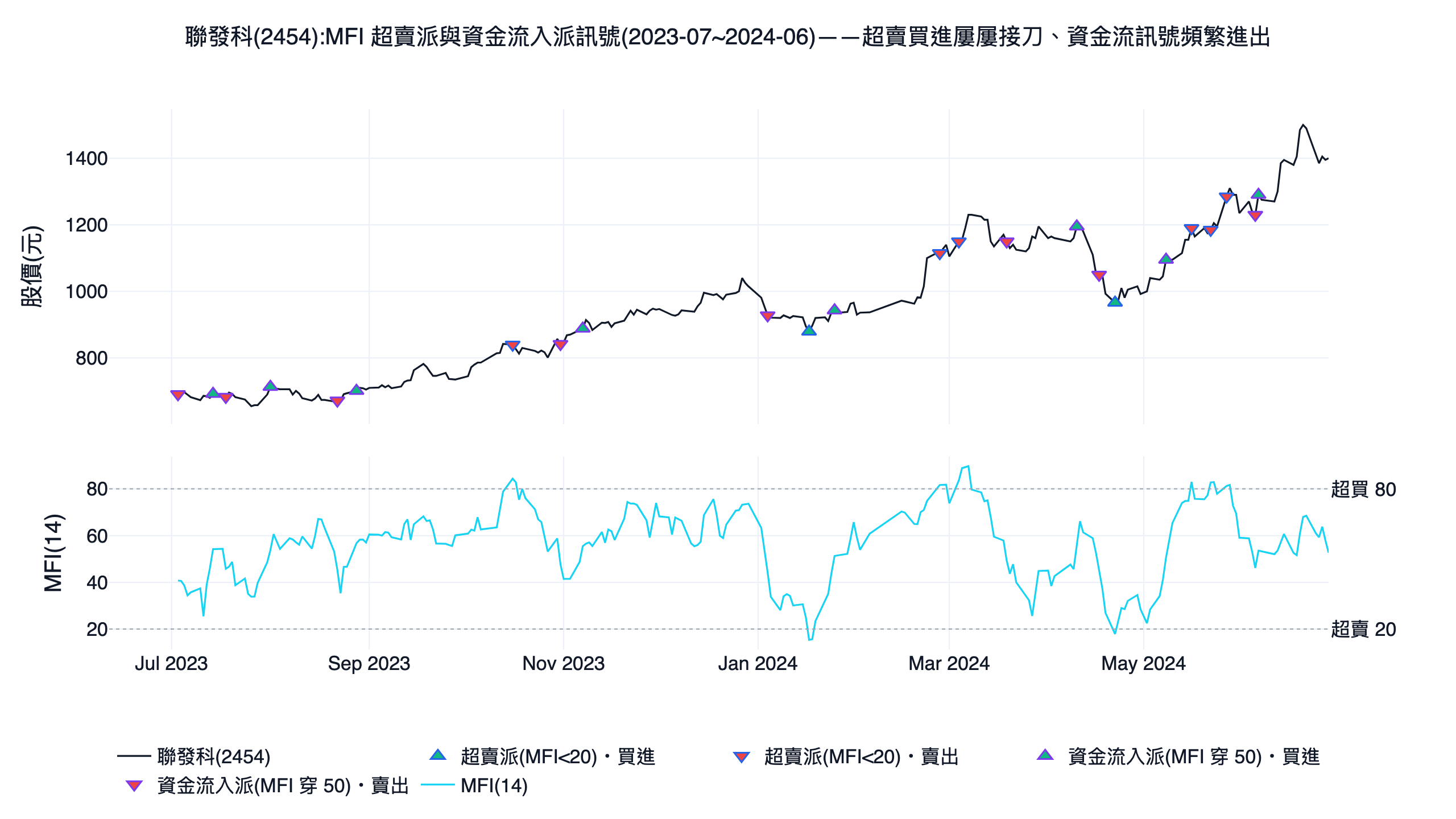The width and height of the screenshot is (1456, 819).
Task: Toggle the 聯發科(2454) price line legend entry
Action: click(x=193, y=756)
